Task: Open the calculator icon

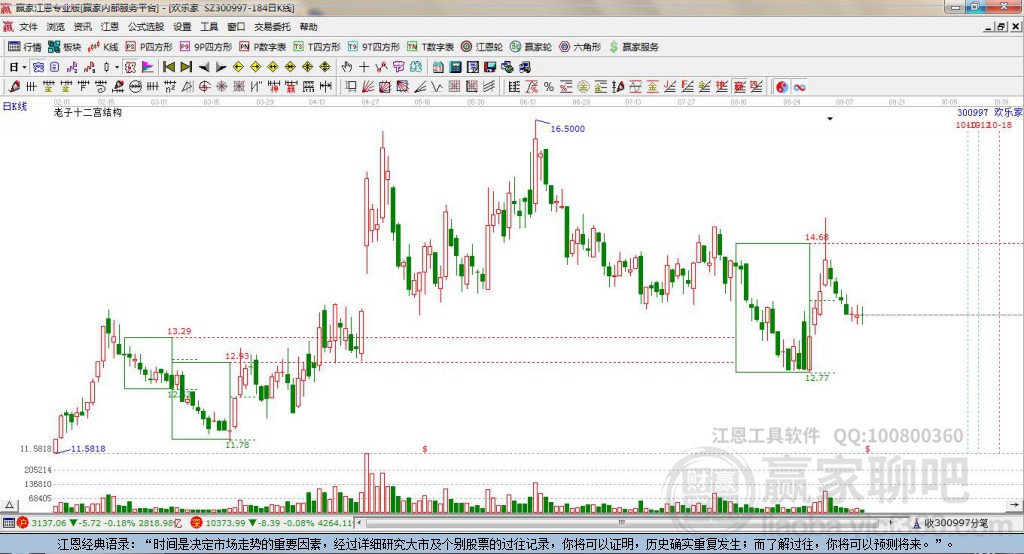Action: (x=455, y=67)
